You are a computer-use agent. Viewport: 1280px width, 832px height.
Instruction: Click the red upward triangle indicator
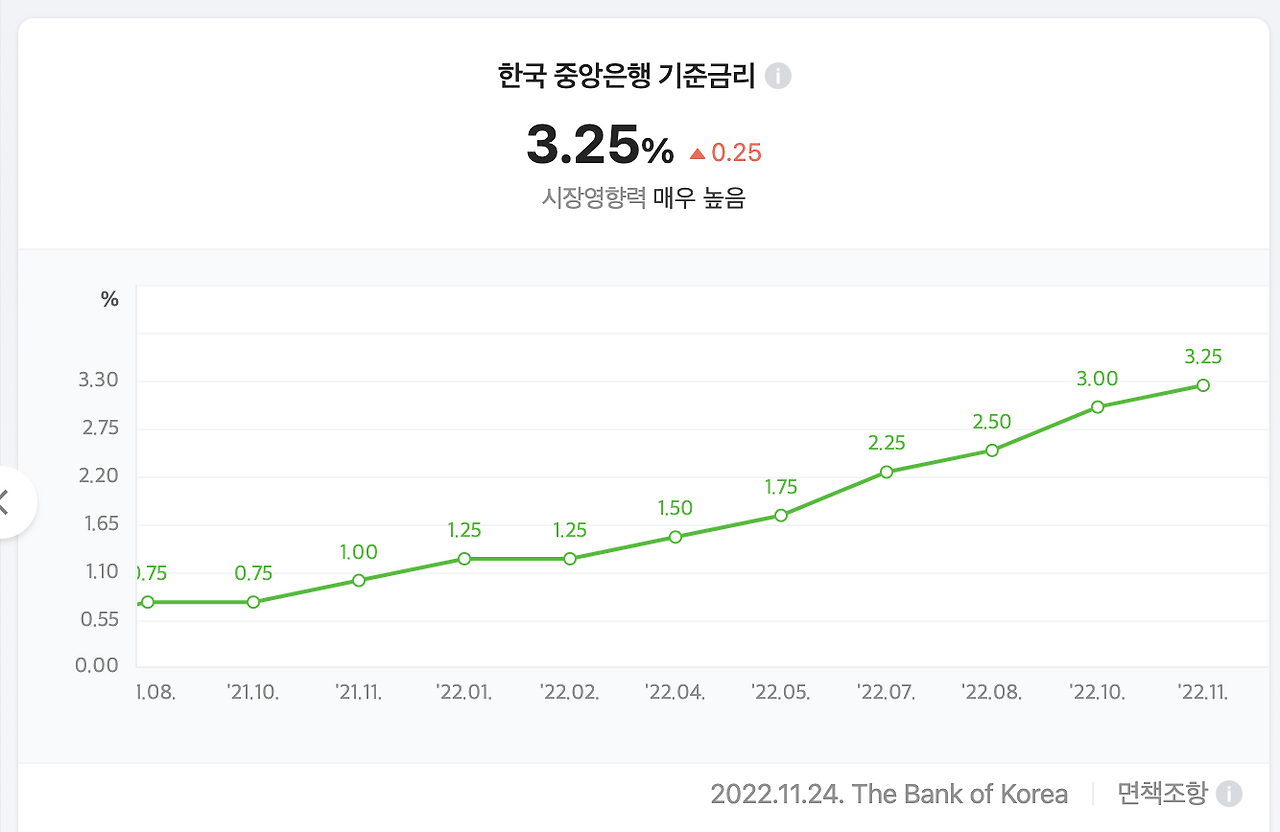click(698, 151)
